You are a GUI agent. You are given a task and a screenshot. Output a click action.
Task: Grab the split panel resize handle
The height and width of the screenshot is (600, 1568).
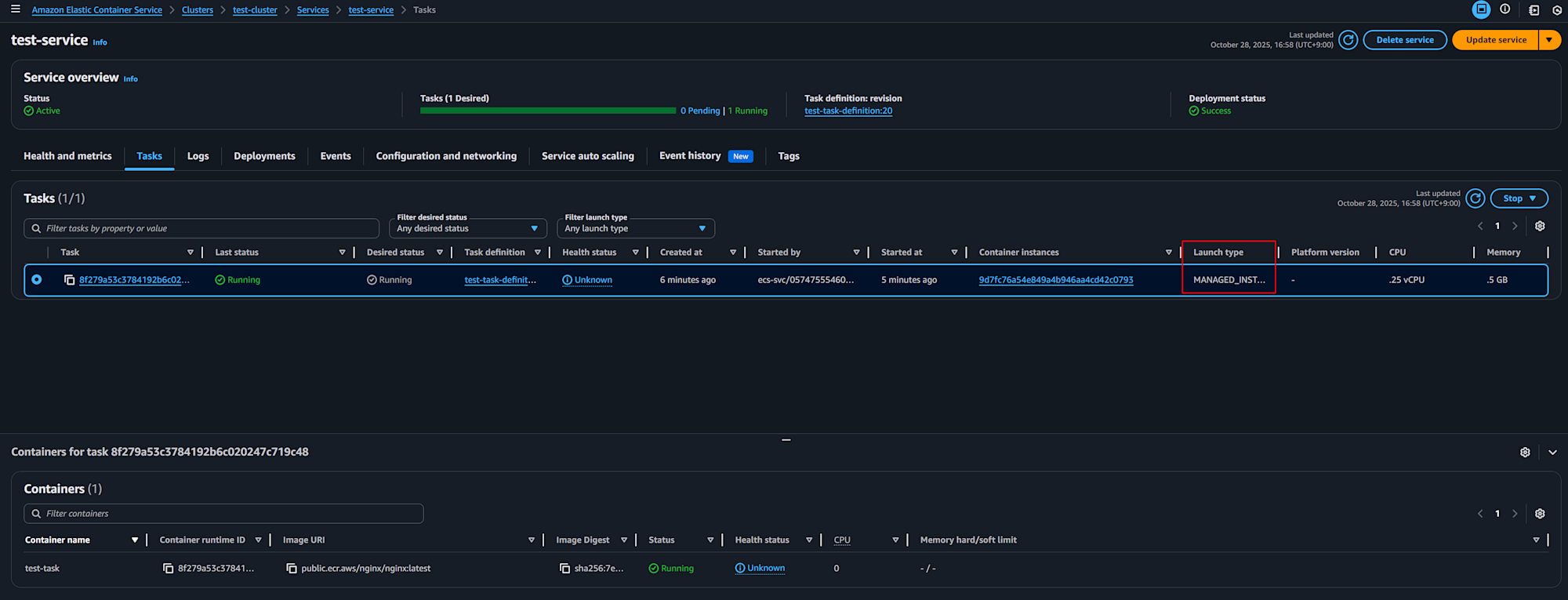click(x=786, y=440)
